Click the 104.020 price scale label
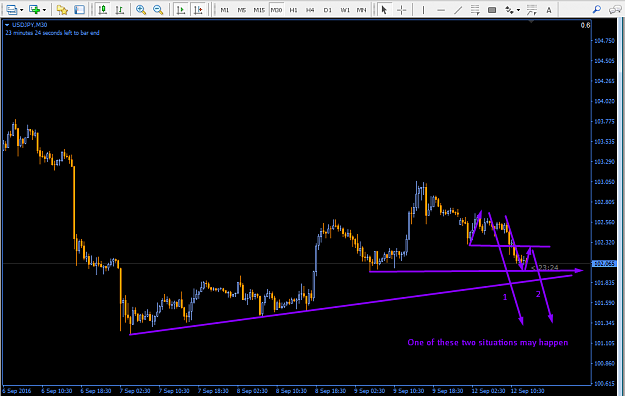Screen dimensions: 625x396 (604, 101)
